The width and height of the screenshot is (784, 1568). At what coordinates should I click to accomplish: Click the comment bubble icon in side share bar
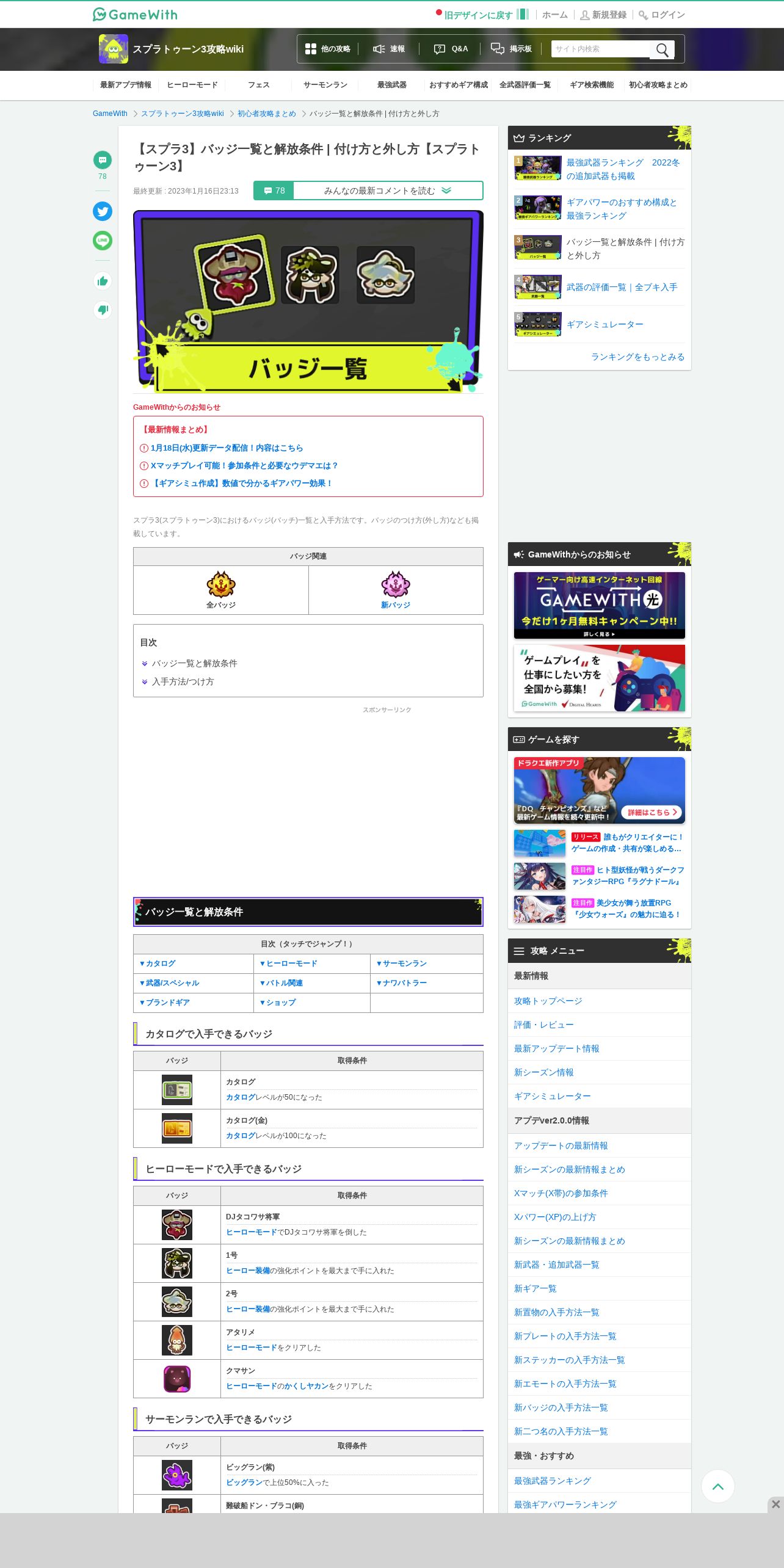point(103,160)
